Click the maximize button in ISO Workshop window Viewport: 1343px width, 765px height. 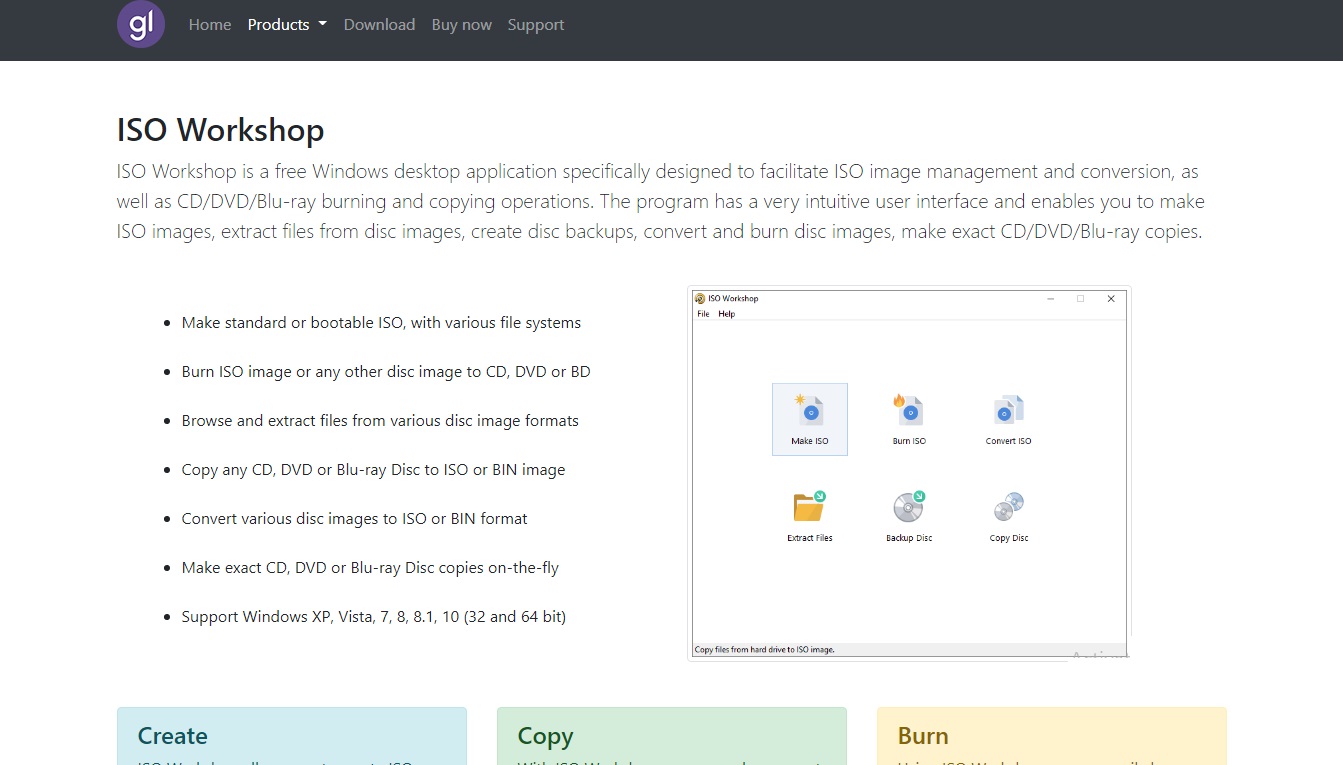tap(1080, 298)
